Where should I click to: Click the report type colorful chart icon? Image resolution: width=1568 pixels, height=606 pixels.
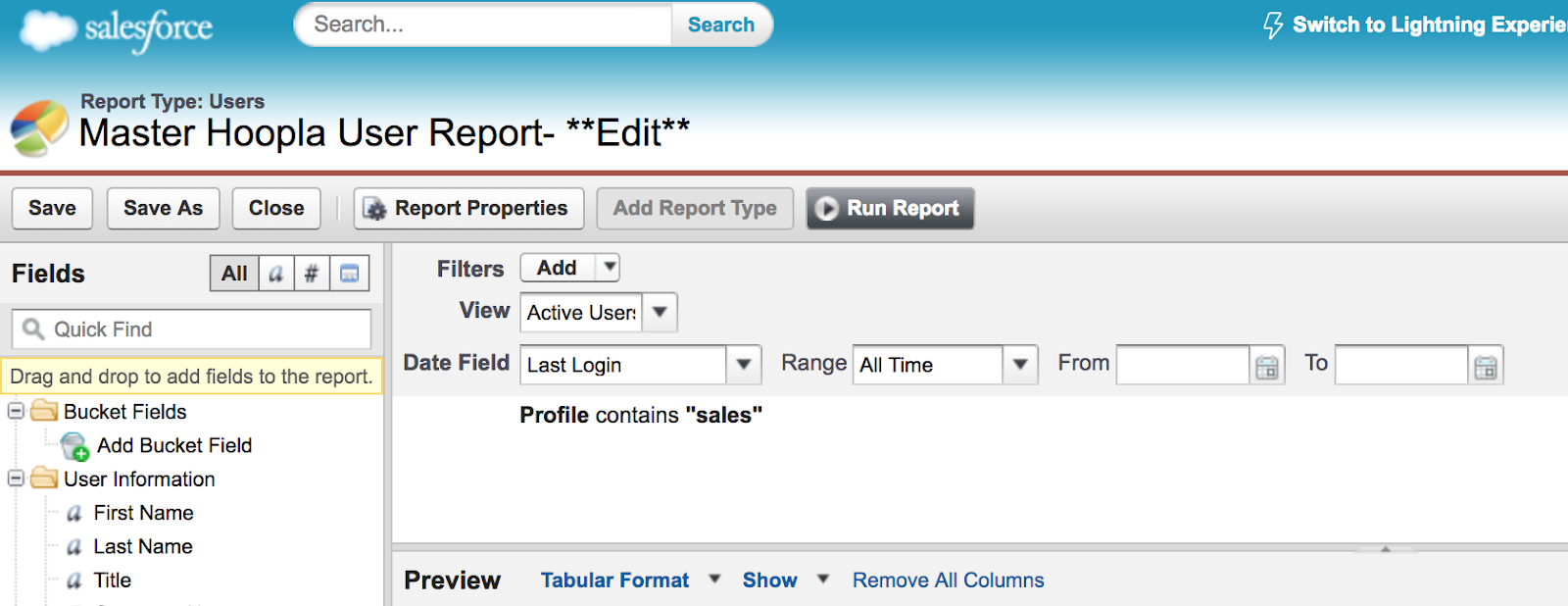[x=39, y=128]
